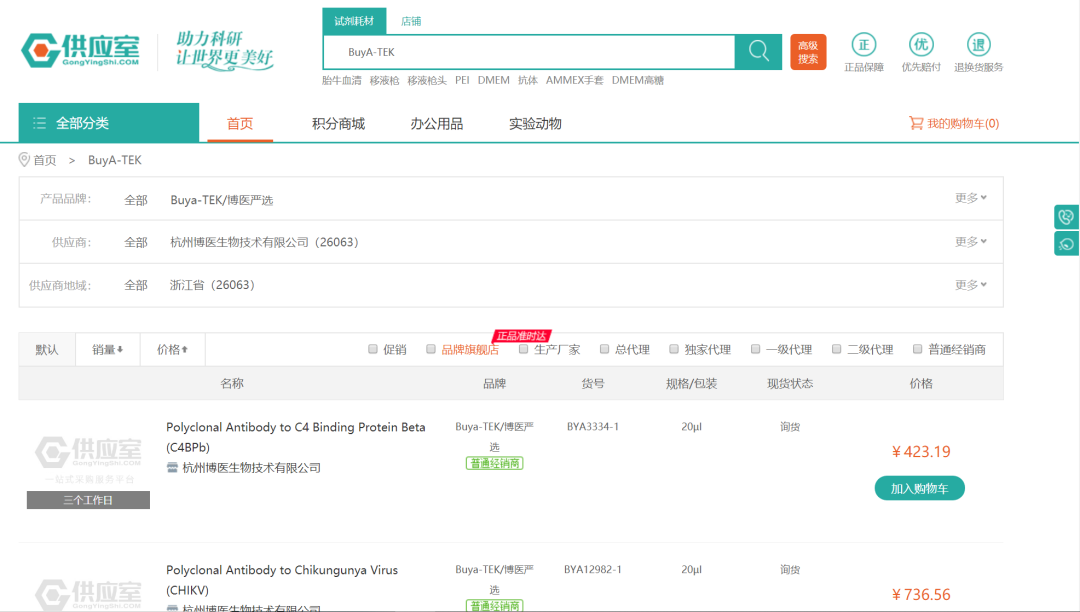Image resolution: width=1080 pixels, height=612 pixels.
Task: Filter brand by Buya-TEK/博医严选
Action: [222, 200]
